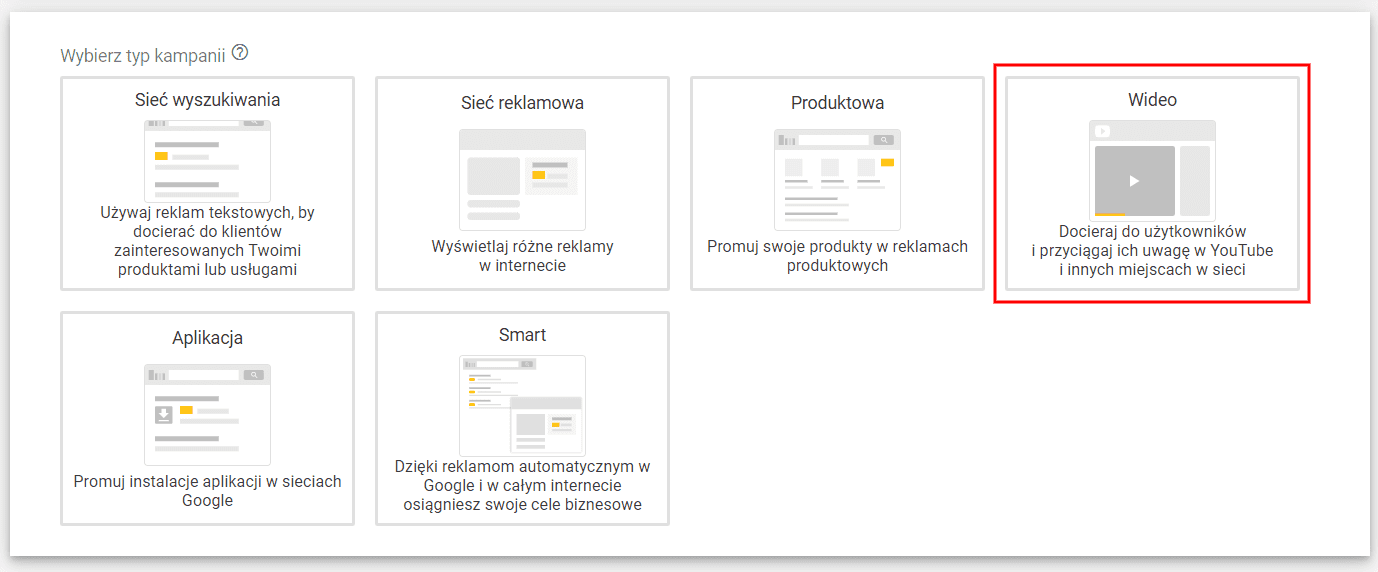Viewport: 1378px width, 572px height.
Task: Click the play icon in the Wideo illustration
Action: tap(1133, 181)
